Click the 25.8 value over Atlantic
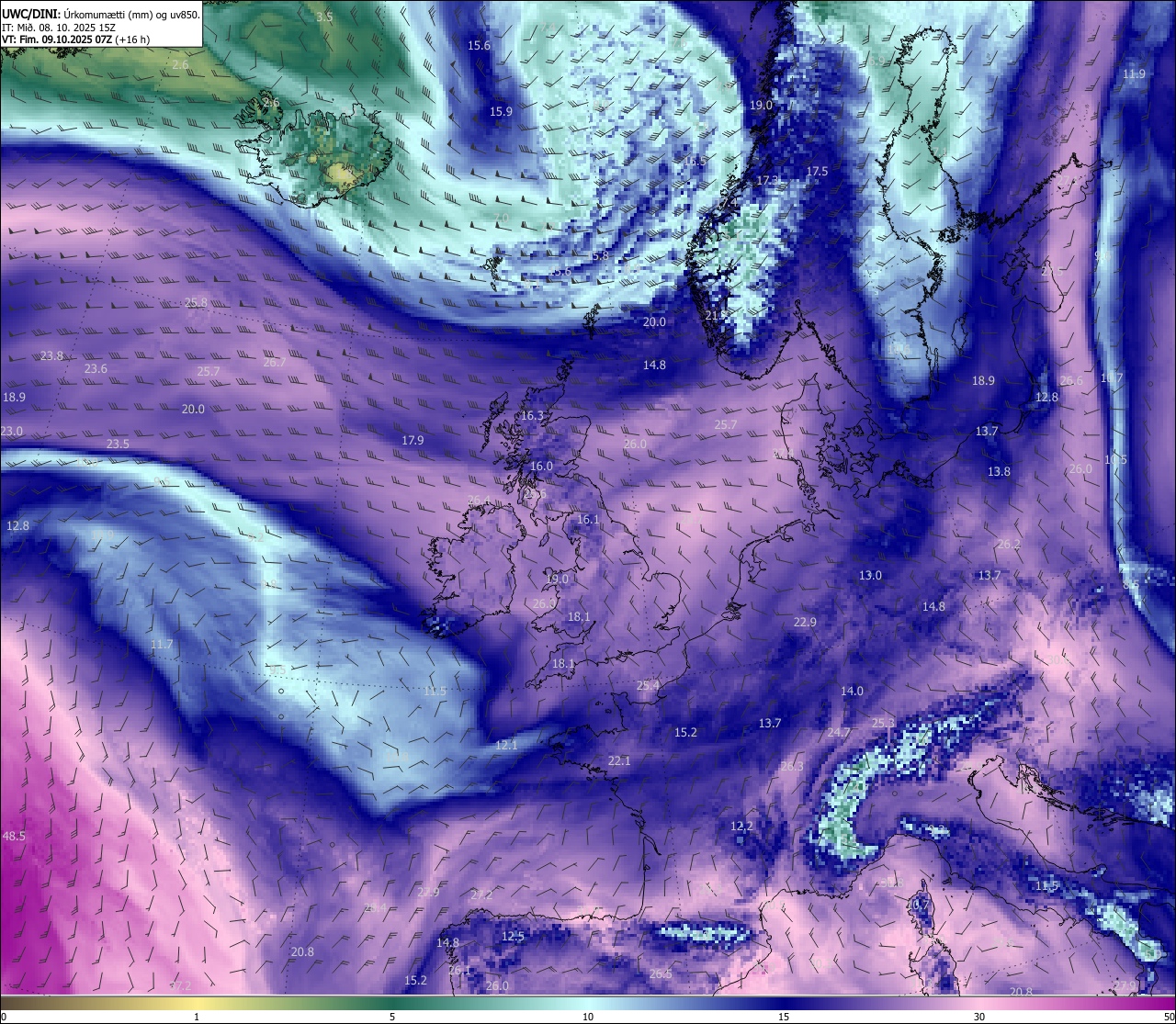This screenshot has width=1176, height=1024. (196, 302)
